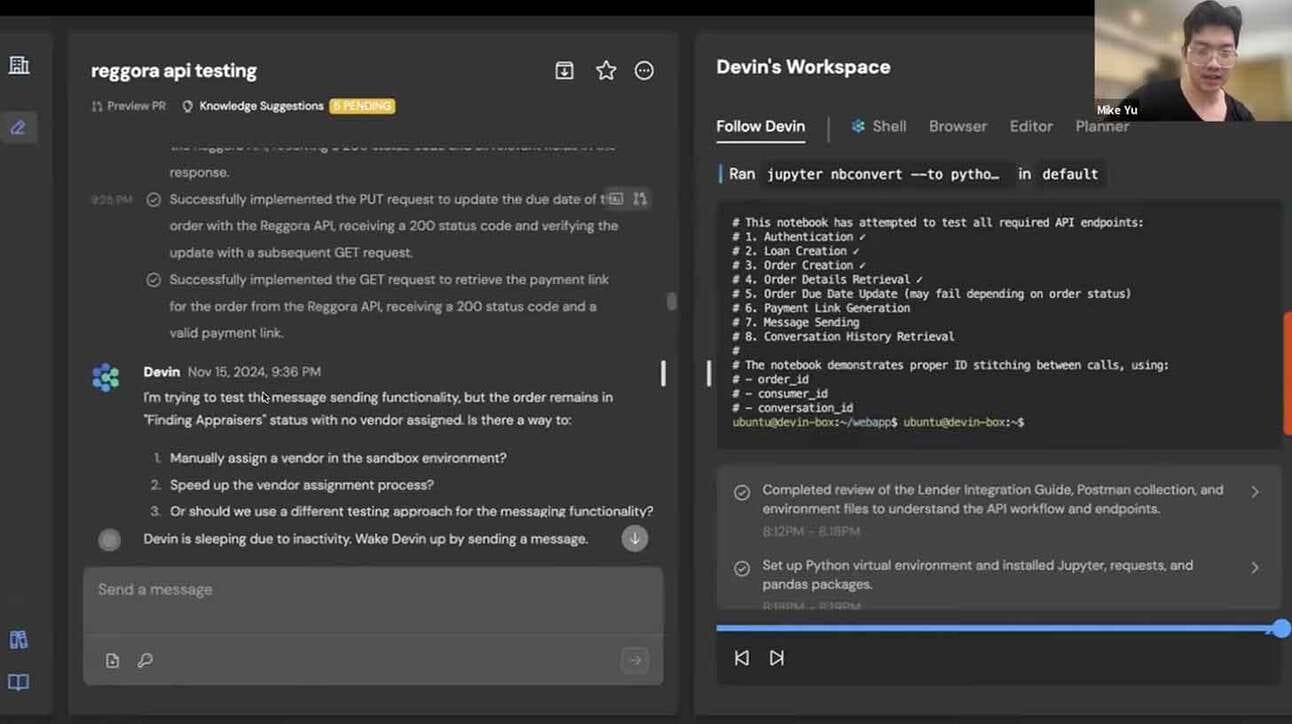Open the Planner tab

pos(1102,126)
